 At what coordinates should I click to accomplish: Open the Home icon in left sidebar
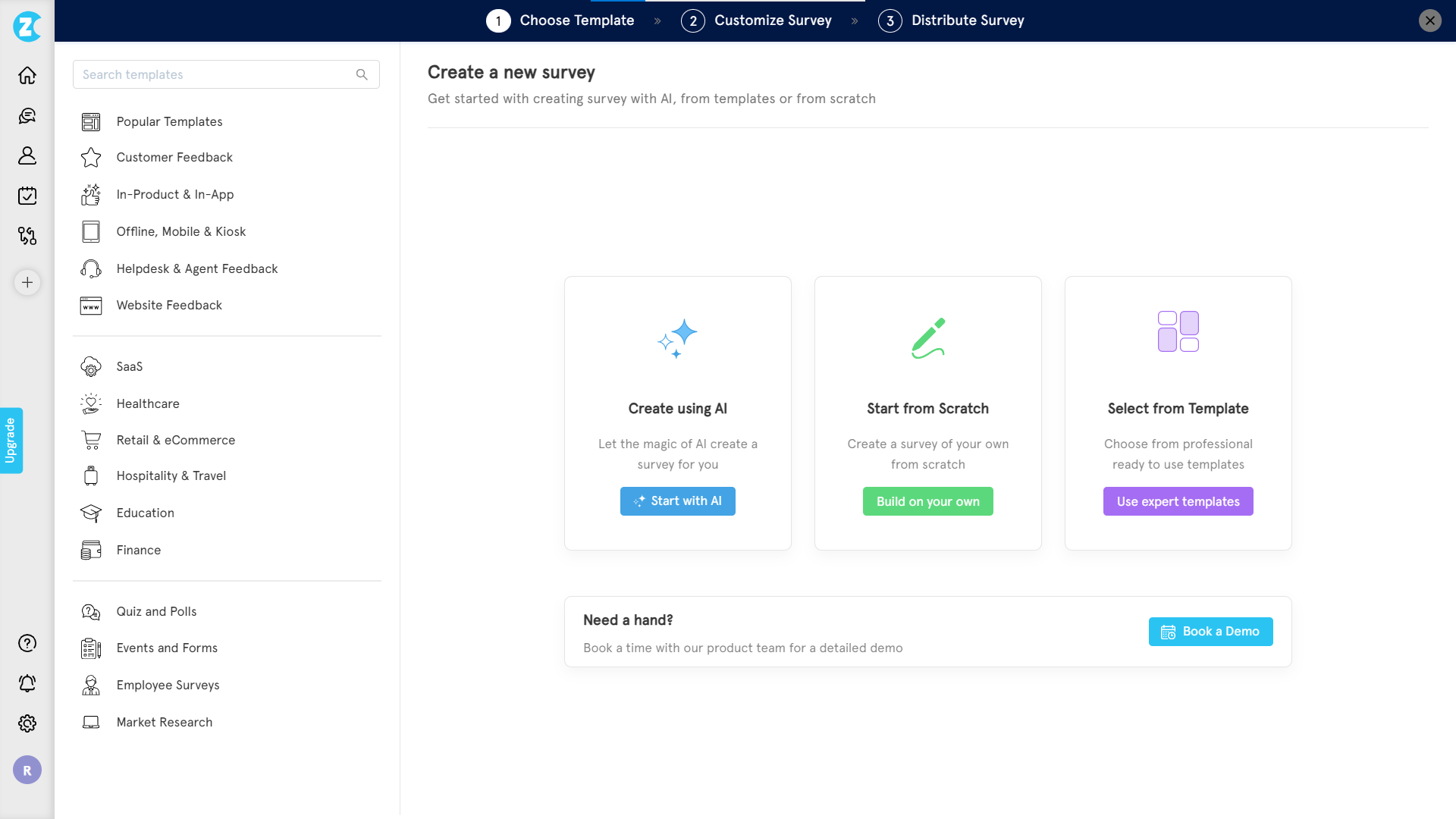[x=27, y=76]
